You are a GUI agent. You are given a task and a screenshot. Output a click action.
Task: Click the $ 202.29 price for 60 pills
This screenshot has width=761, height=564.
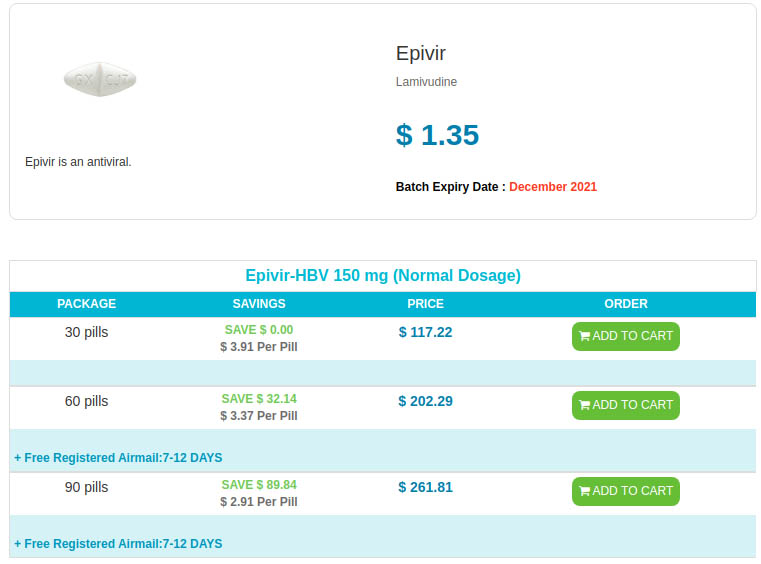point(425,401)
